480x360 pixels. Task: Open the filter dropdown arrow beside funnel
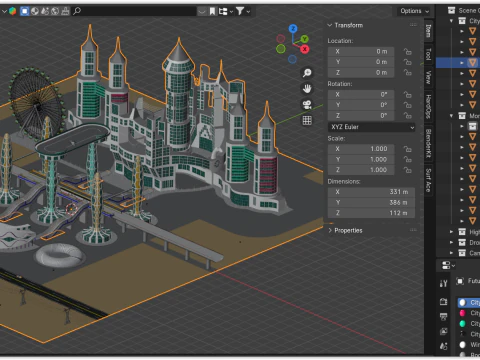tap(248, 11)
